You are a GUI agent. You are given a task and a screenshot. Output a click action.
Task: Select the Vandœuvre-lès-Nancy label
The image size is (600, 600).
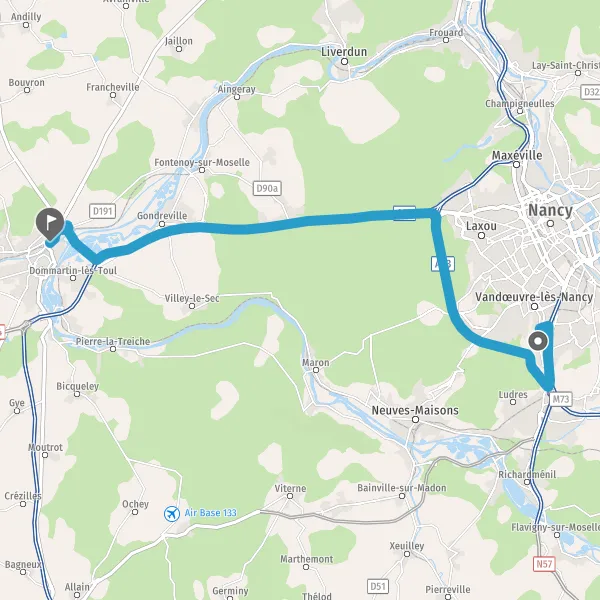(x=534, y=297)
